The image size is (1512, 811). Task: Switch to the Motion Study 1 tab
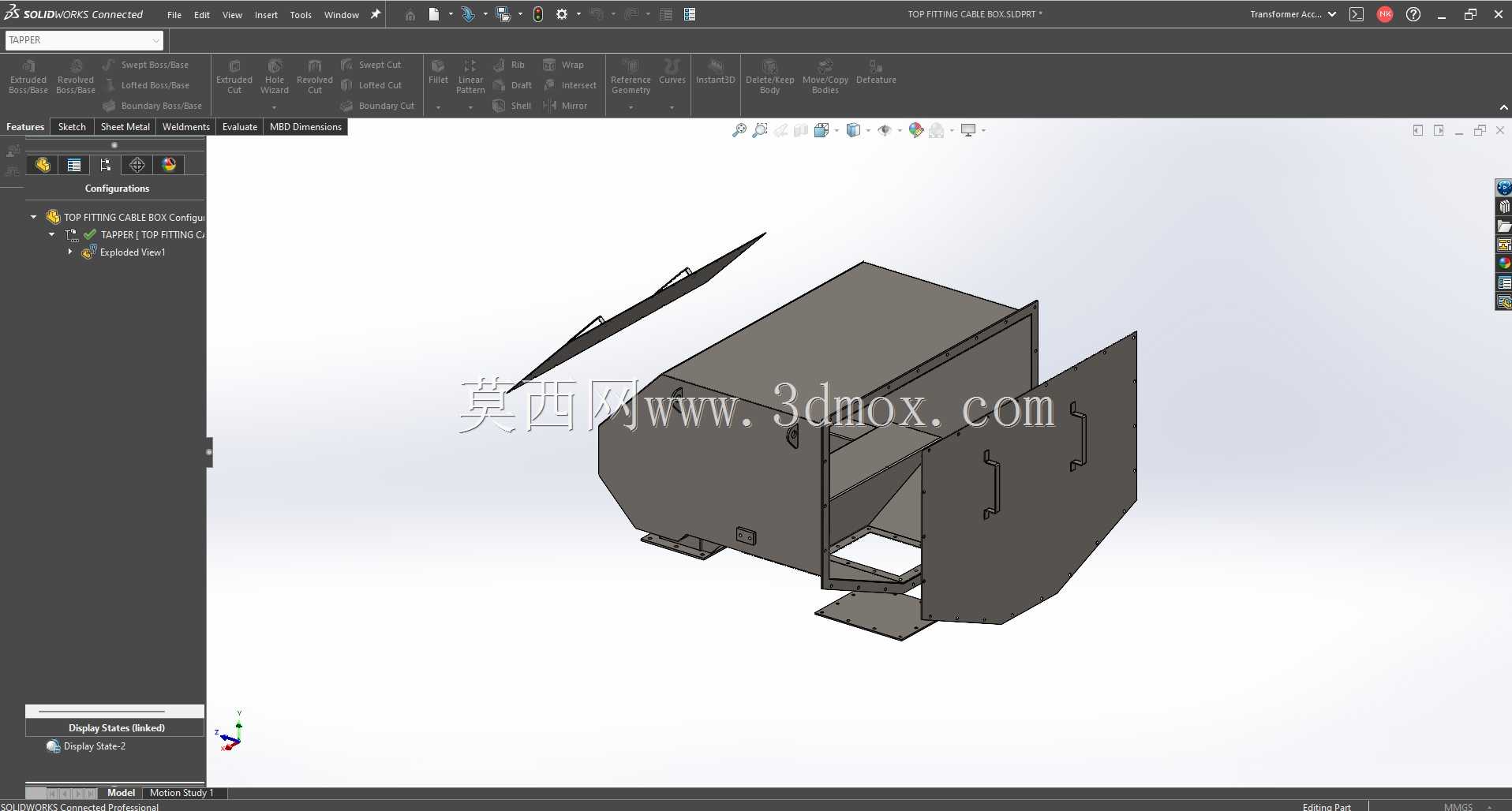tap(182, 793)
